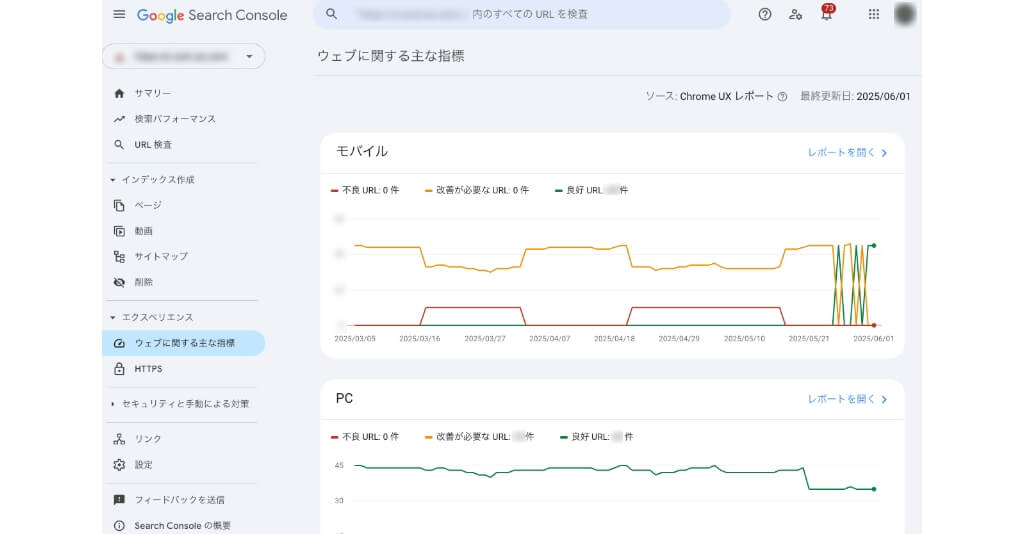Click the Search Console の概要 info icon
Viewport: 1024px width, 534px height.
119,526
